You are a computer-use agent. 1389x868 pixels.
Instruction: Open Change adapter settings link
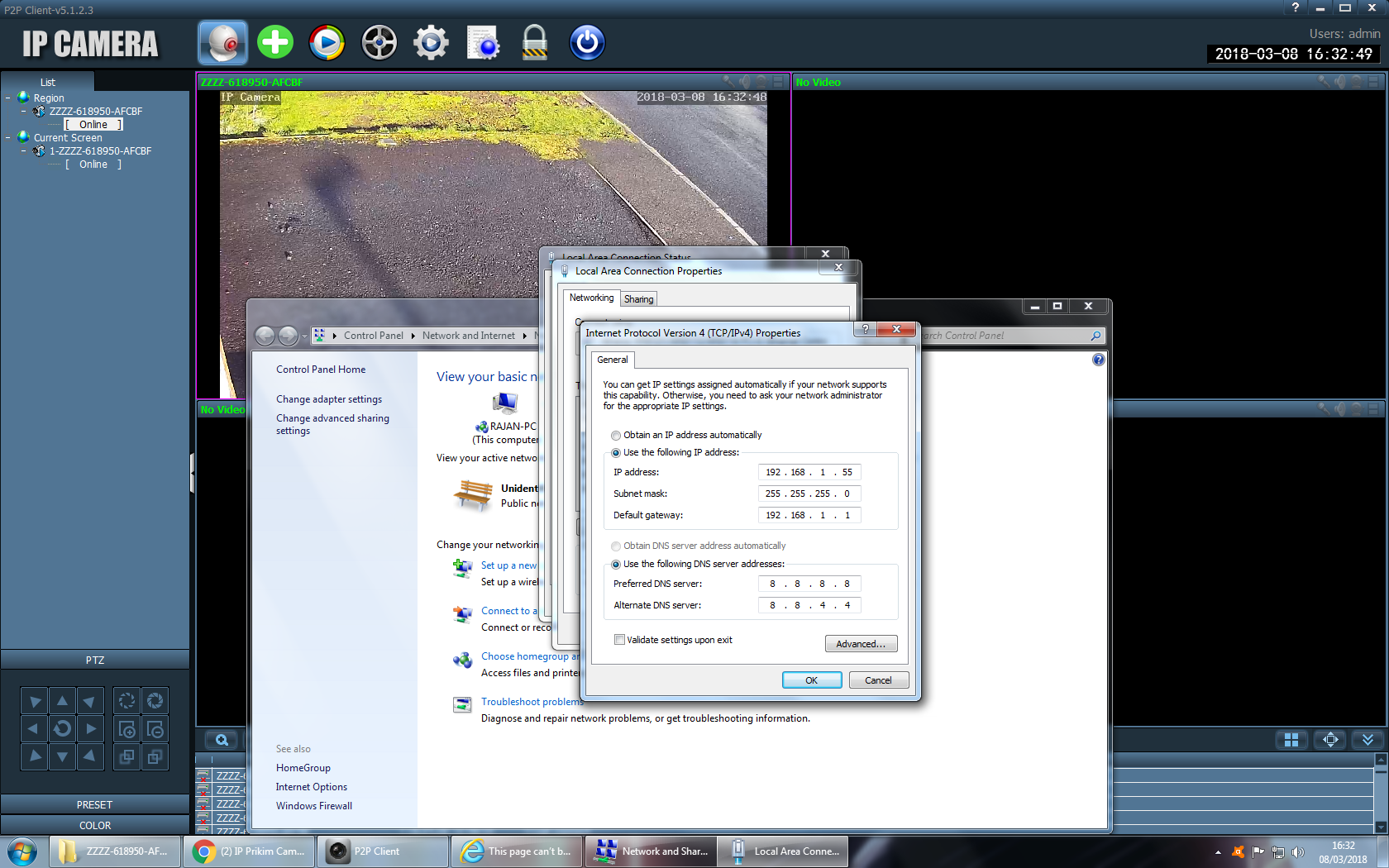coord(329,399)
